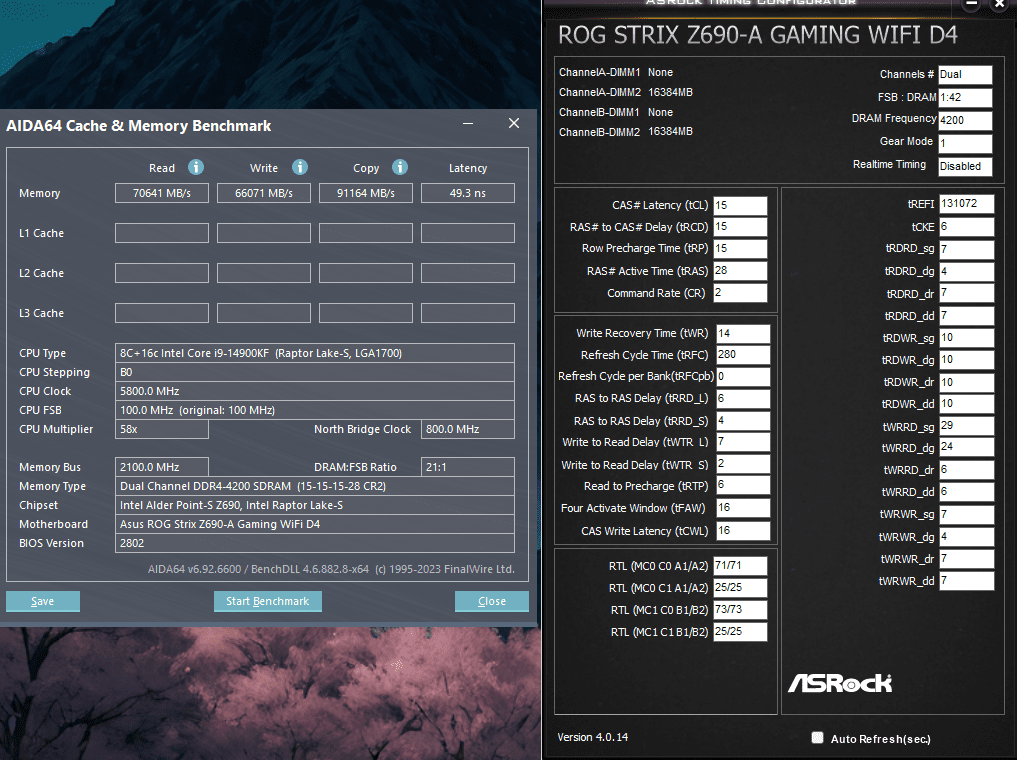Click the tRDWR_sg value field
Viewport: 1017px width, 760px height.
[966, 338]
